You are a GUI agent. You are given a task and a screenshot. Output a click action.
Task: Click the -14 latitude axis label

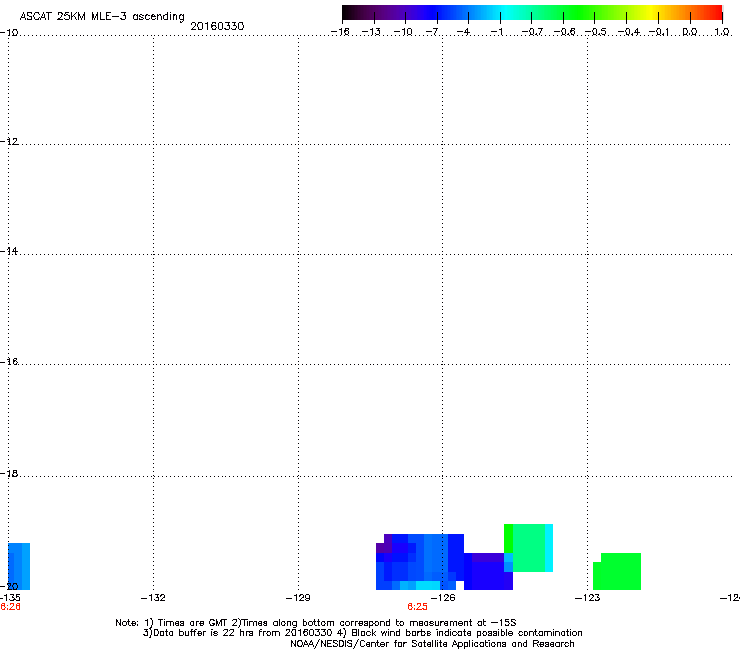pos(9,251)
